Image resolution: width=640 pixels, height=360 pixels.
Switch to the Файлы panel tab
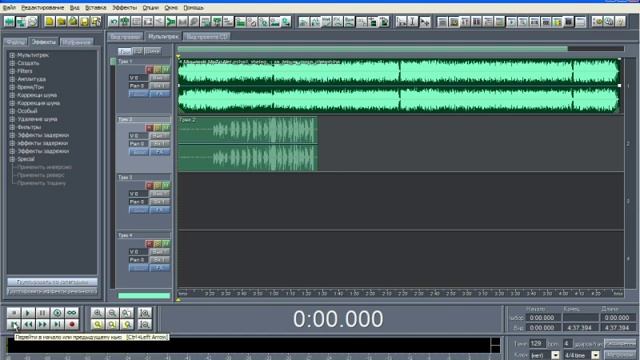point(16,42)
